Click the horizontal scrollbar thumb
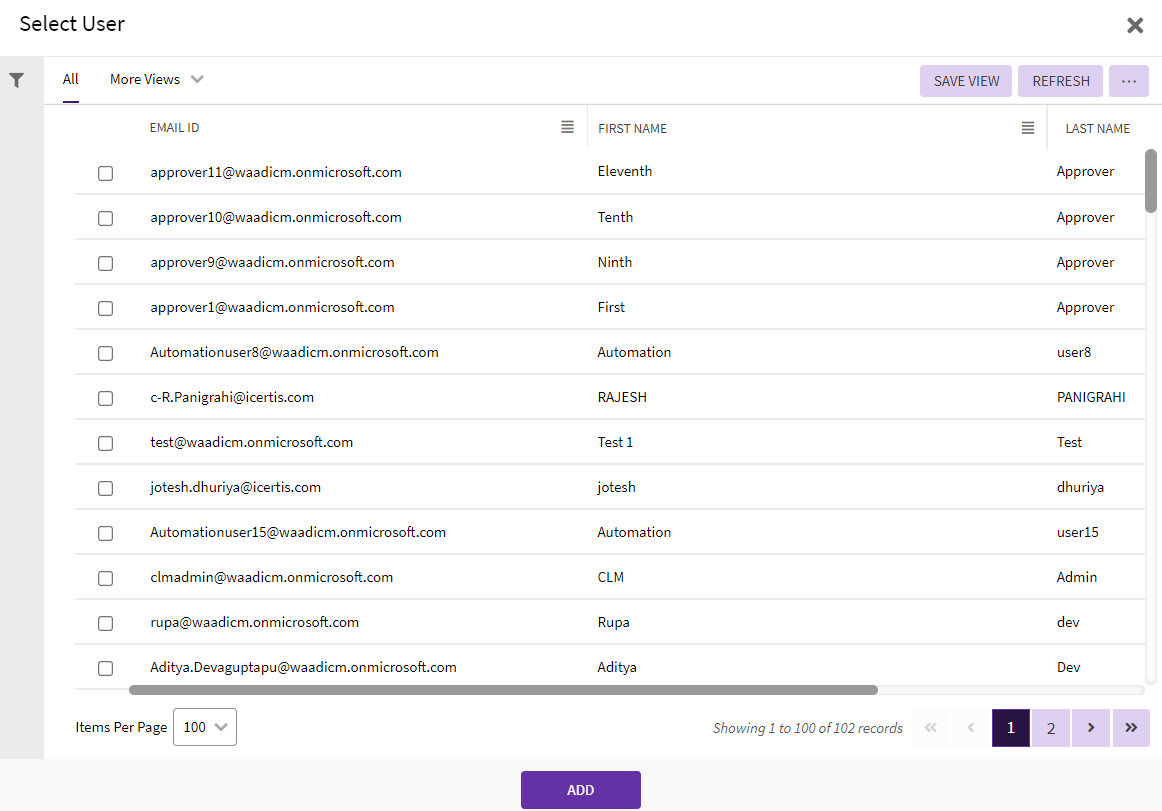The width and height of the screenshot is (1162, 811). [503, 690]
